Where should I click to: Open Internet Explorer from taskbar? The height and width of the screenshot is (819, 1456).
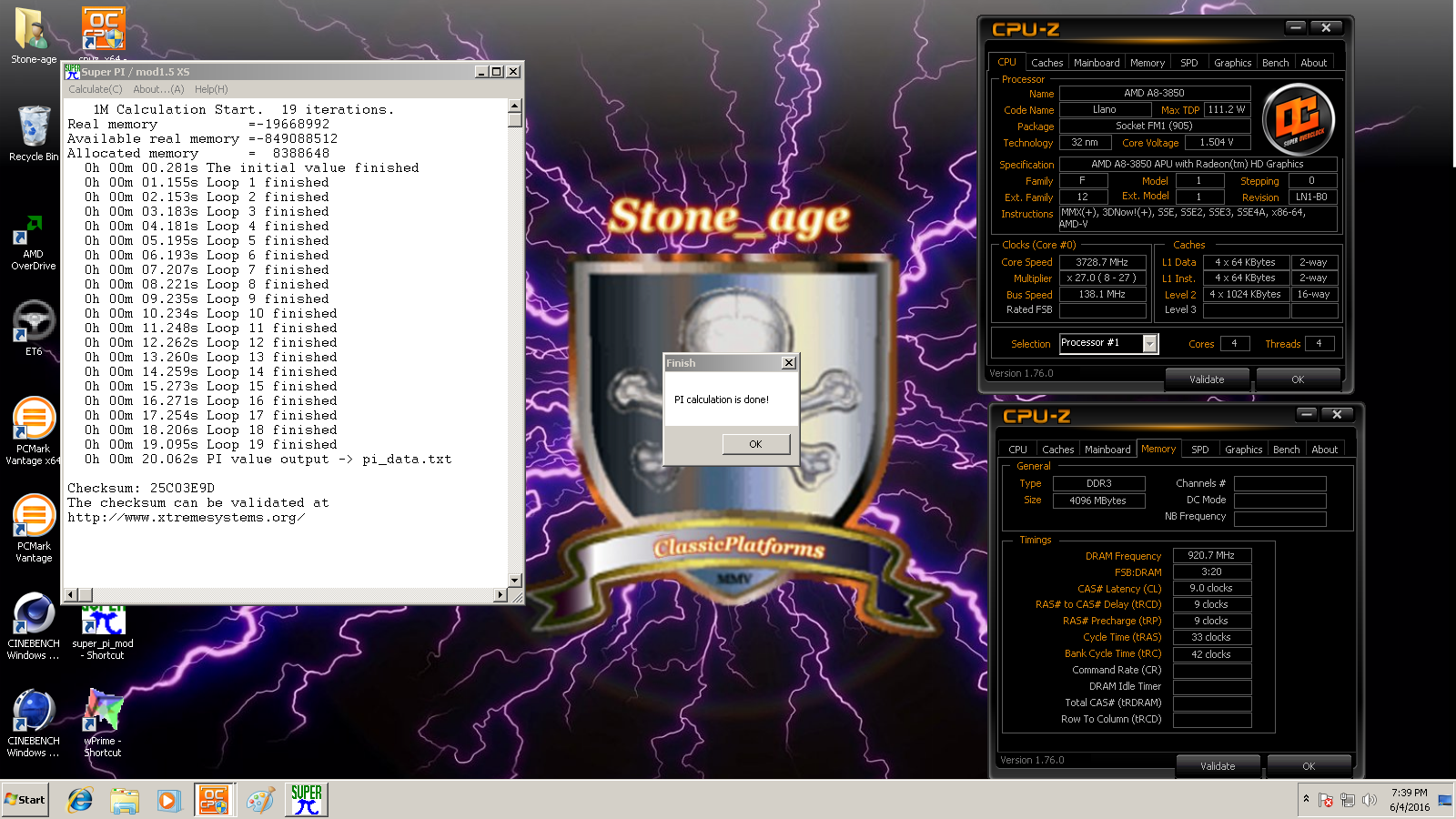coord(80,800)
